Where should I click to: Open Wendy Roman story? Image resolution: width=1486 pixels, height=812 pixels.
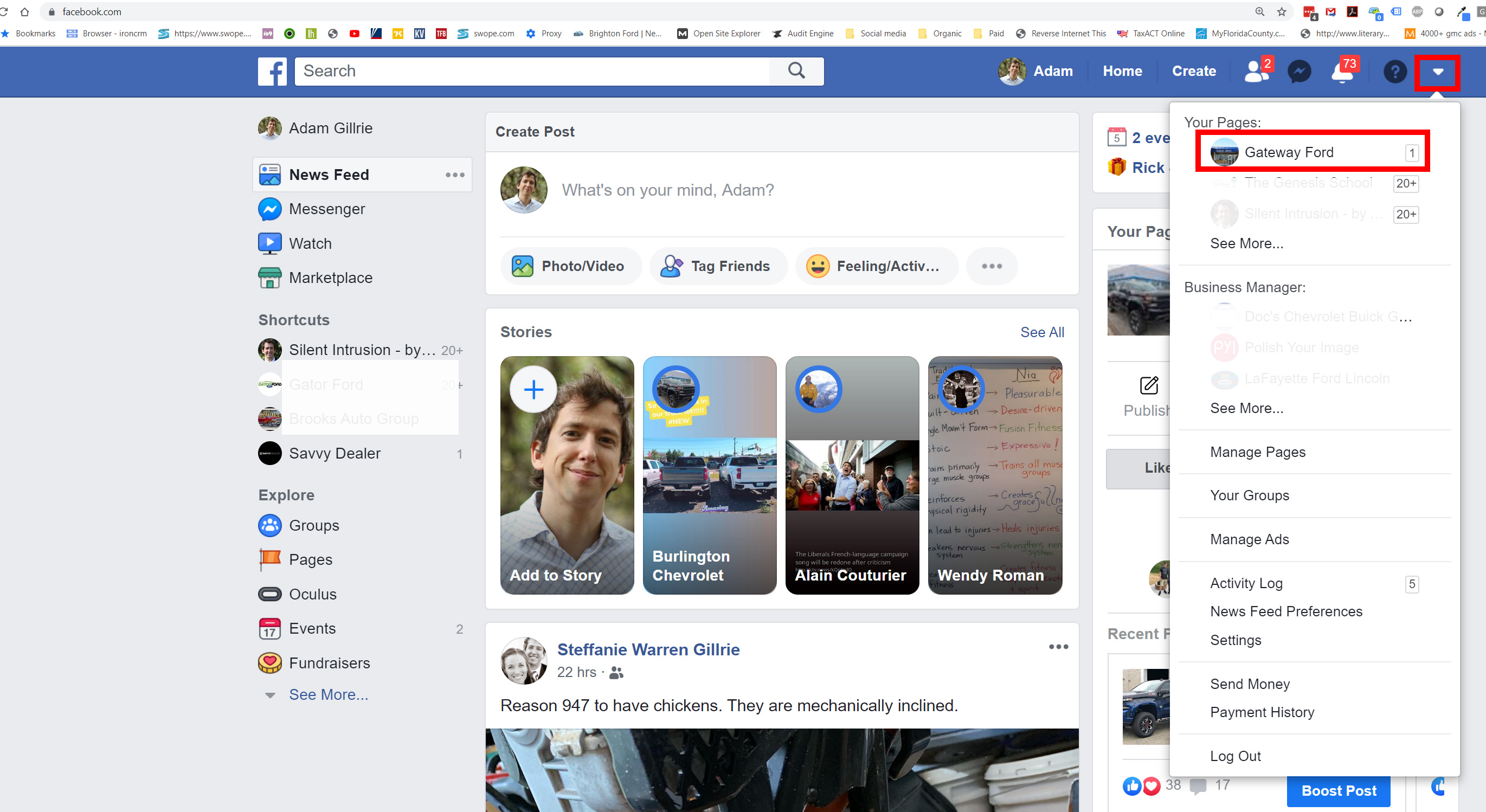tap(994, 475)
